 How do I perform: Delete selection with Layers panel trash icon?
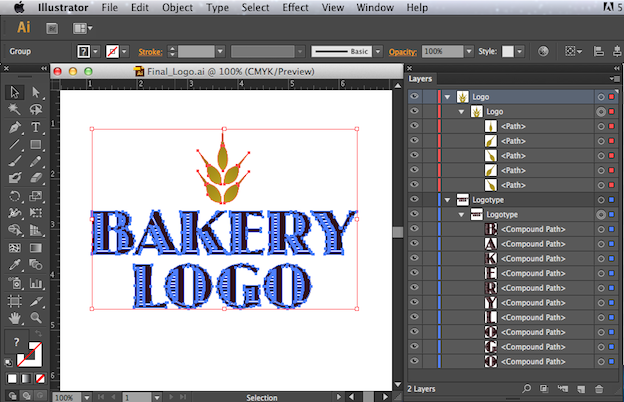coord(599,388)
